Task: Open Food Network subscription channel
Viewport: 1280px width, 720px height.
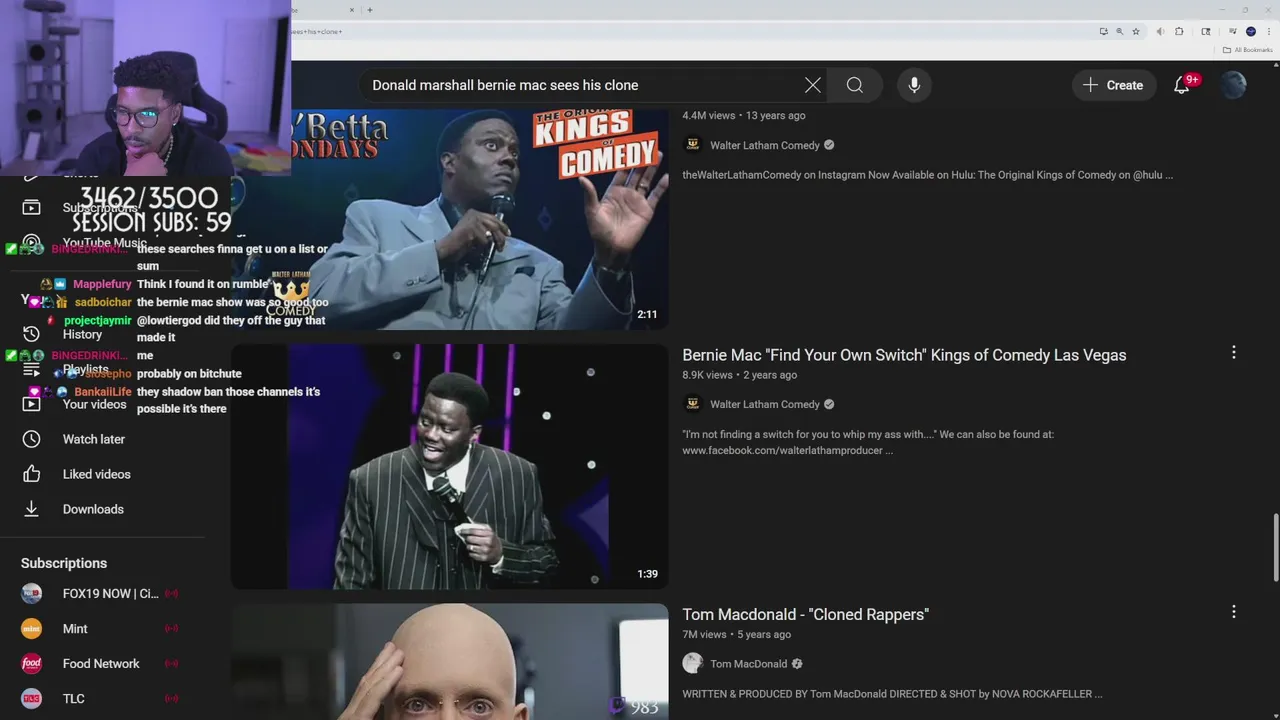Action: click(x=102, y=664)
